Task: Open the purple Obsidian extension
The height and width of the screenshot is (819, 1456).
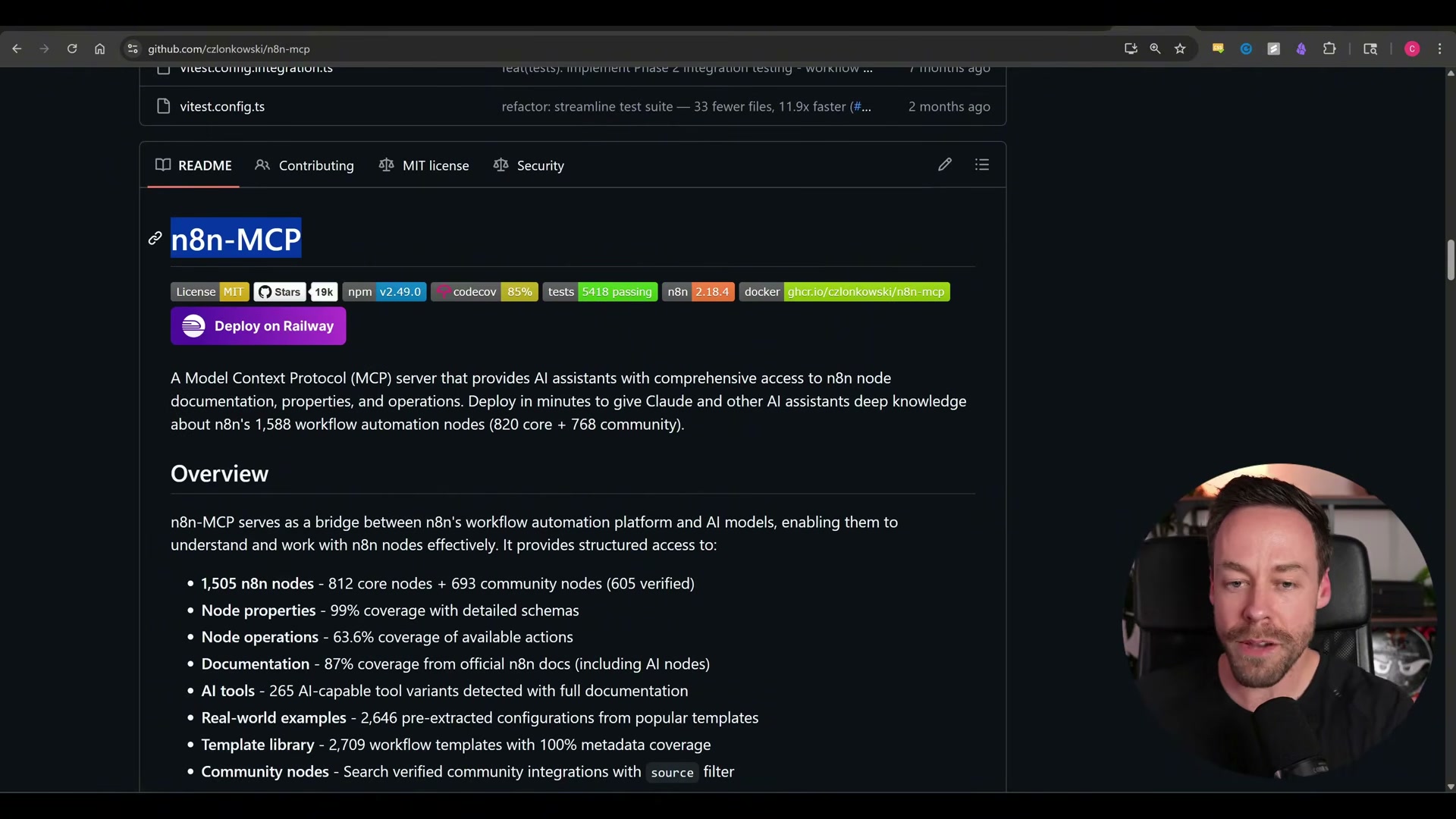Action: point(1301,49)
